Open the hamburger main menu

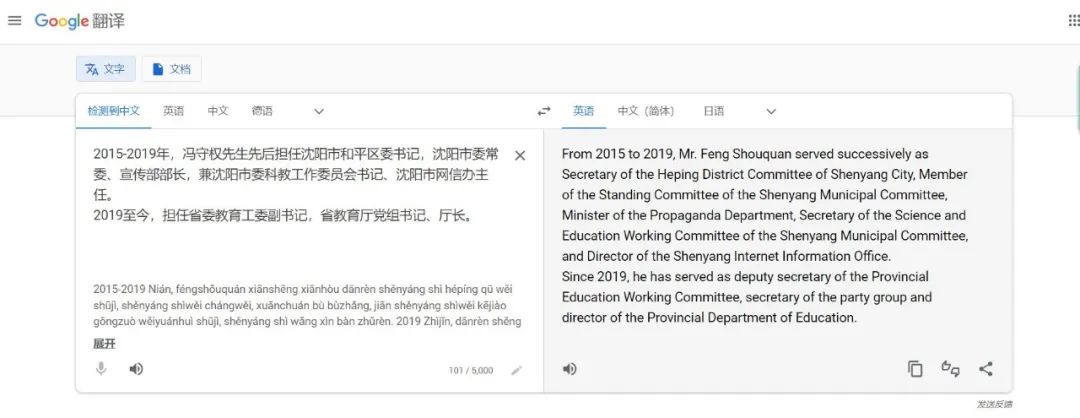[14, 21]
